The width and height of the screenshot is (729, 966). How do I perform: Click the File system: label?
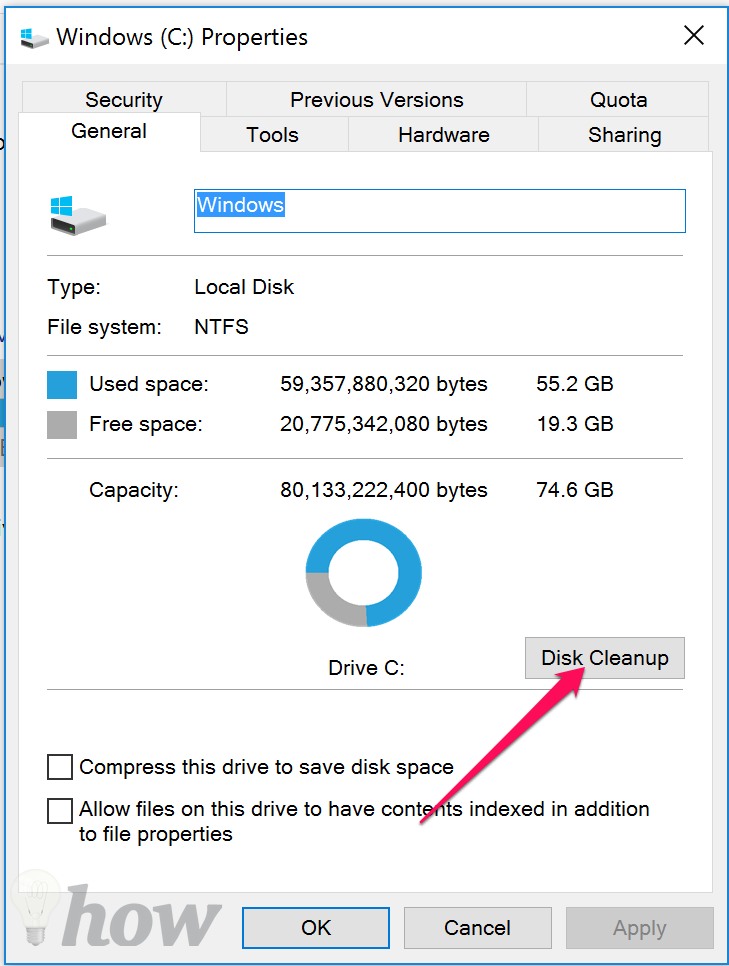click(104, 327)
